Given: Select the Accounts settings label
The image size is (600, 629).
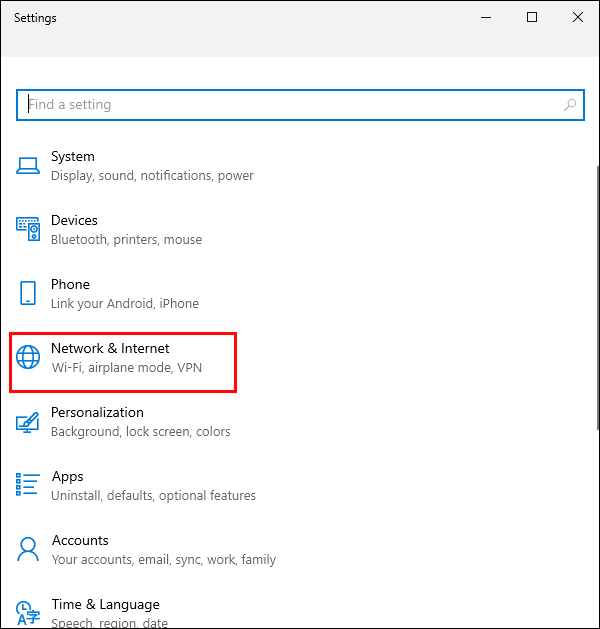Looking at the screenshot, I should [80, 540].
